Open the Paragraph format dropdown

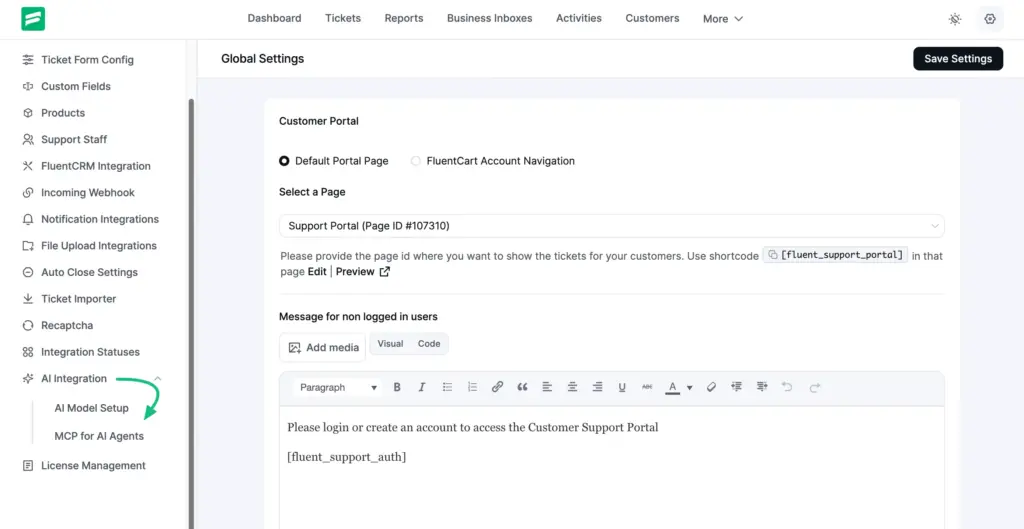coord(338,387)
